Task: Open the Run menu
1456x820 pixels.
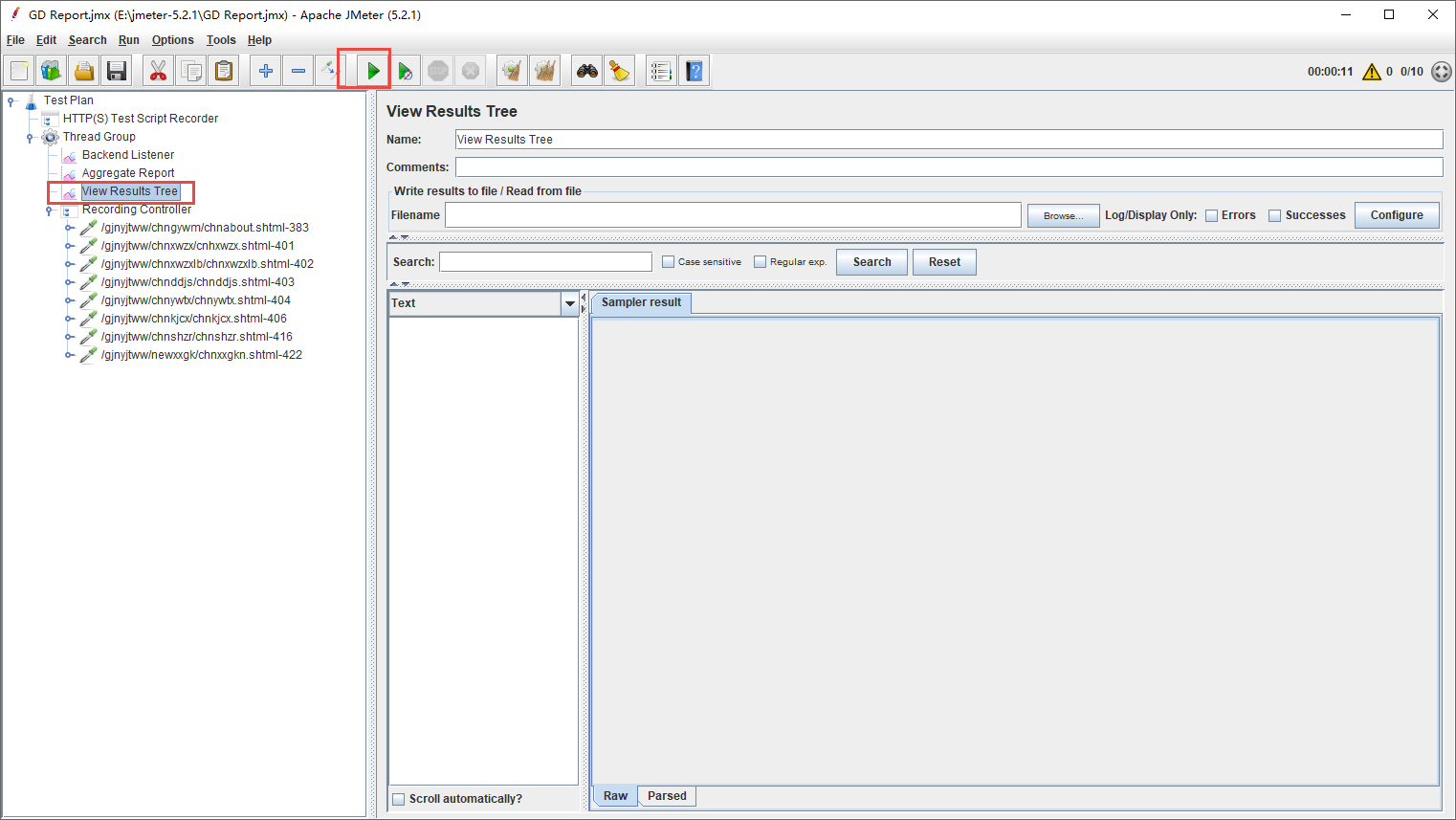Action: tap(128, 40)
